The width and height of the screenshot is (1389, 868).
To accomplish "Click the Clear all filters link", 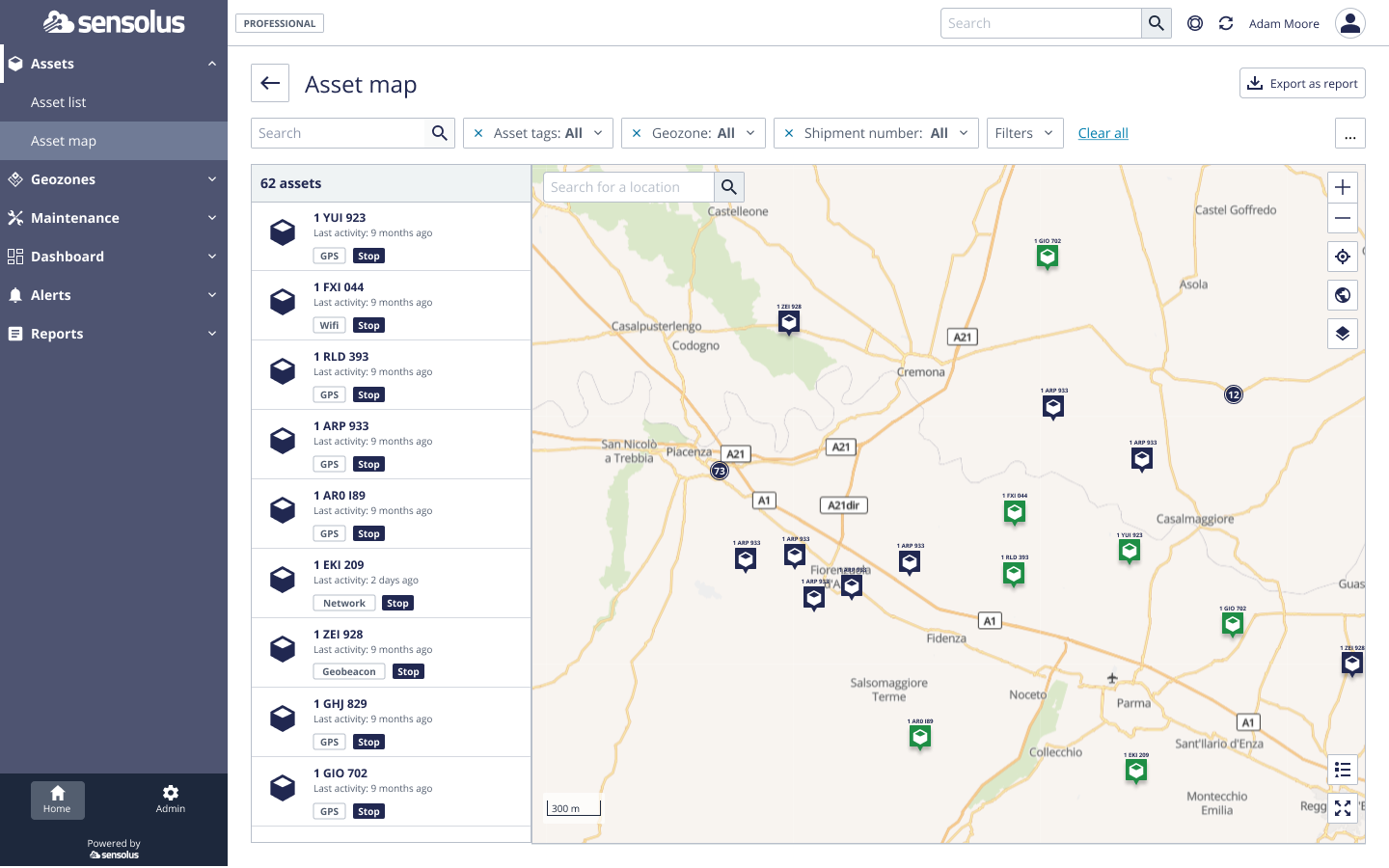I will click(1103, 133).
